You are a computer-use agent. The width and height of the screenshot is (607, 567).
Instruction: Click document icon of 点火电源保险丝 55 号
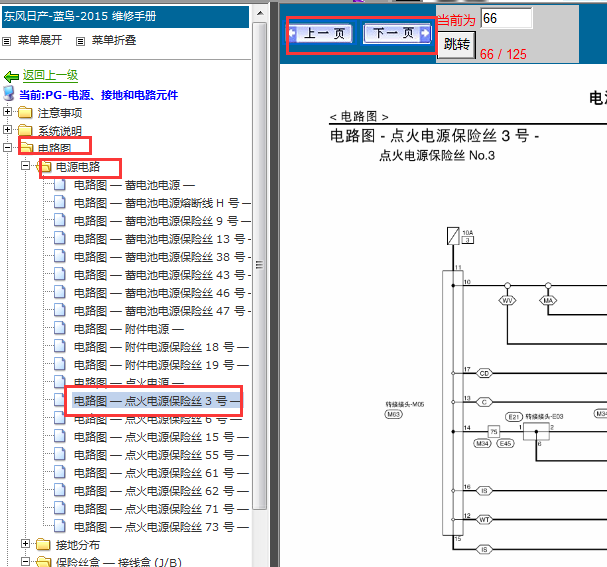(60, 454)
